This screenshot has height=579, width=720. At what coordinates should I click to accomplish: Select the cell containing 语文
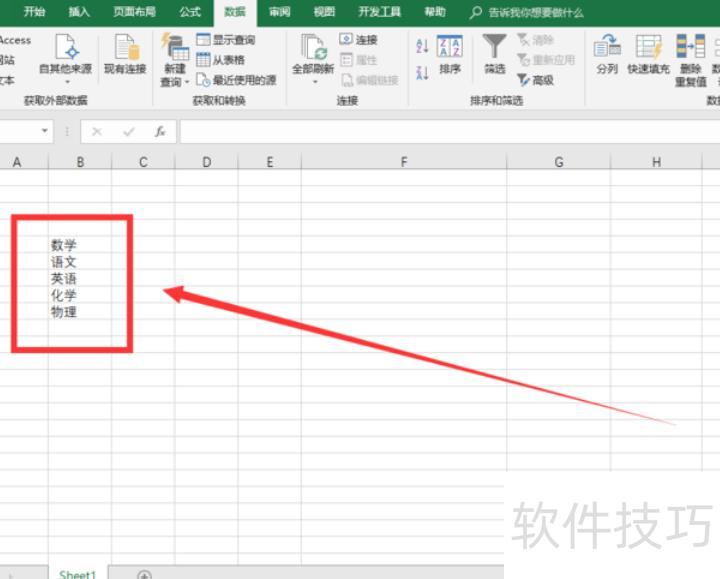point(80,262)
